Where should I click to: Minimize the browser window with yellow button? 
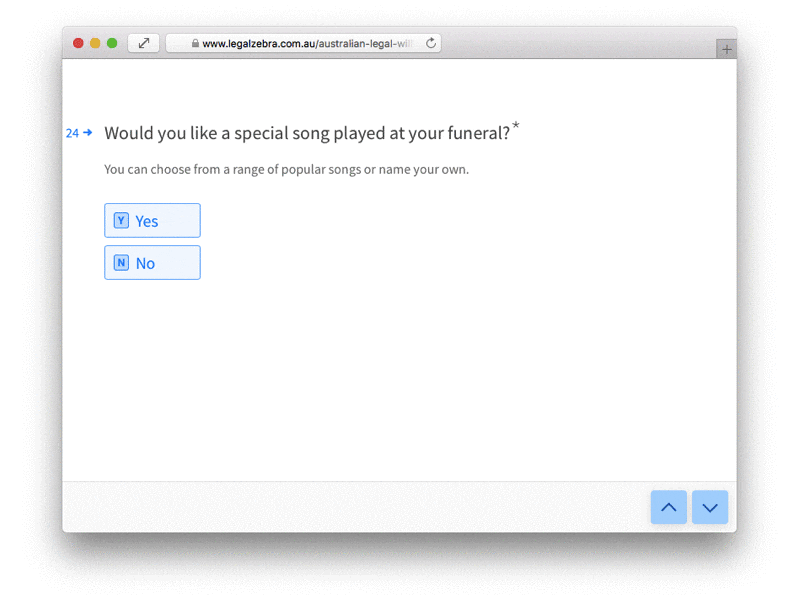[x=95, y=43]
